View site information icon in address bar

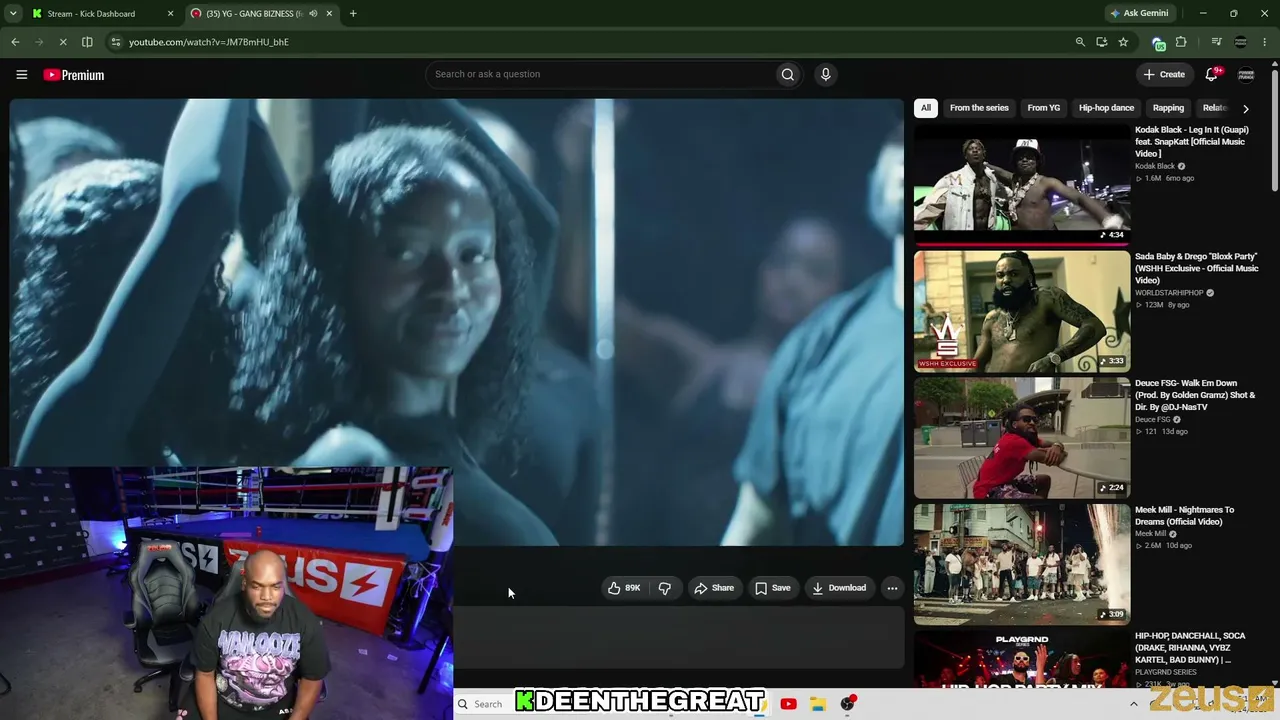[x=116, y=42]
